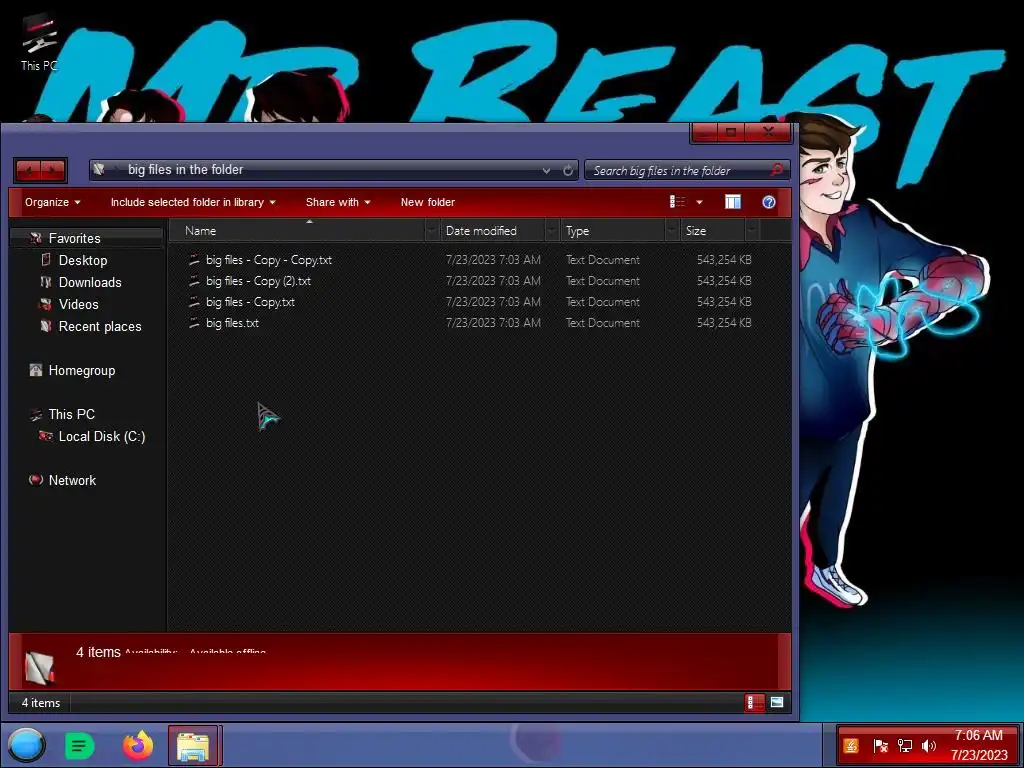
Task: Select This PC in the navigation pane
Action: coord(72,414)
